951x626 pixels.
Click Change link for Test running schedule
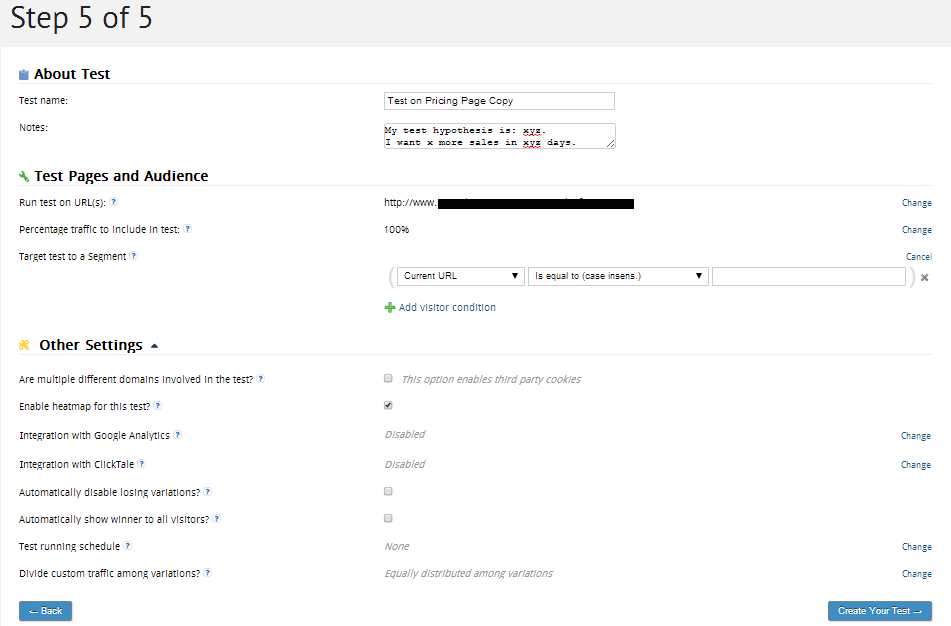point(916,547)
